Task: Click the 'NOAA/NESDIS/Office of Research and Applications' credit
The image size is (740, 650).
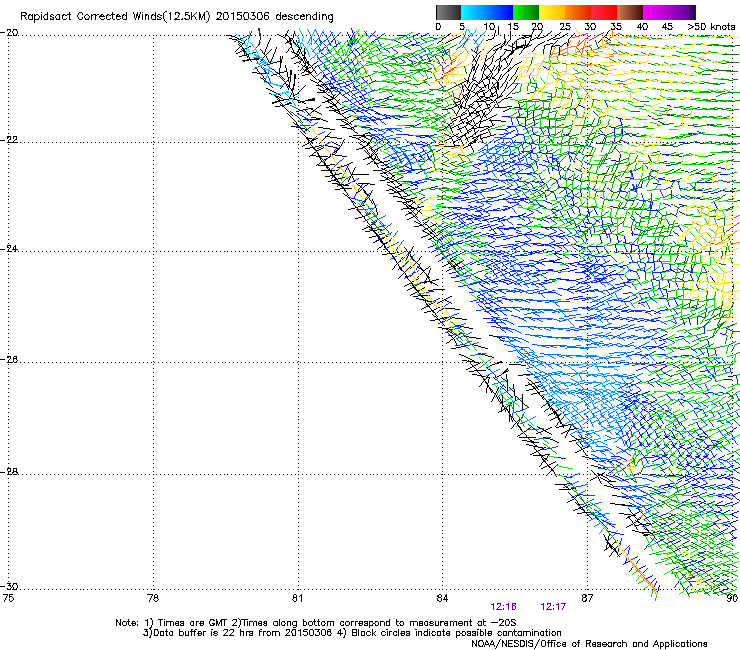Action: (x=589, y=643)
